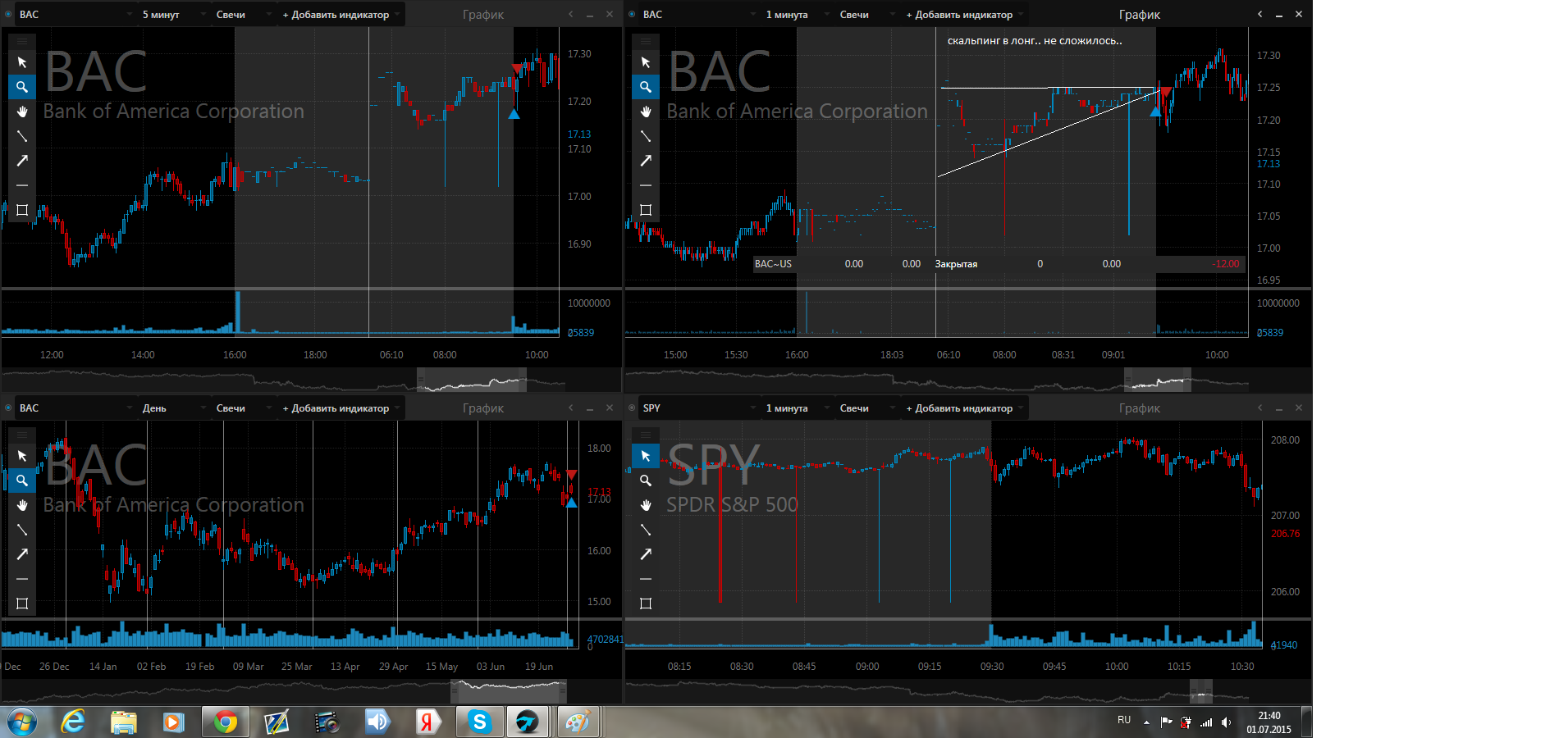Toggle the link circle beside BAC in 5-minute chart
This screenshot has width=1568, height=747.
coord(8,15)
